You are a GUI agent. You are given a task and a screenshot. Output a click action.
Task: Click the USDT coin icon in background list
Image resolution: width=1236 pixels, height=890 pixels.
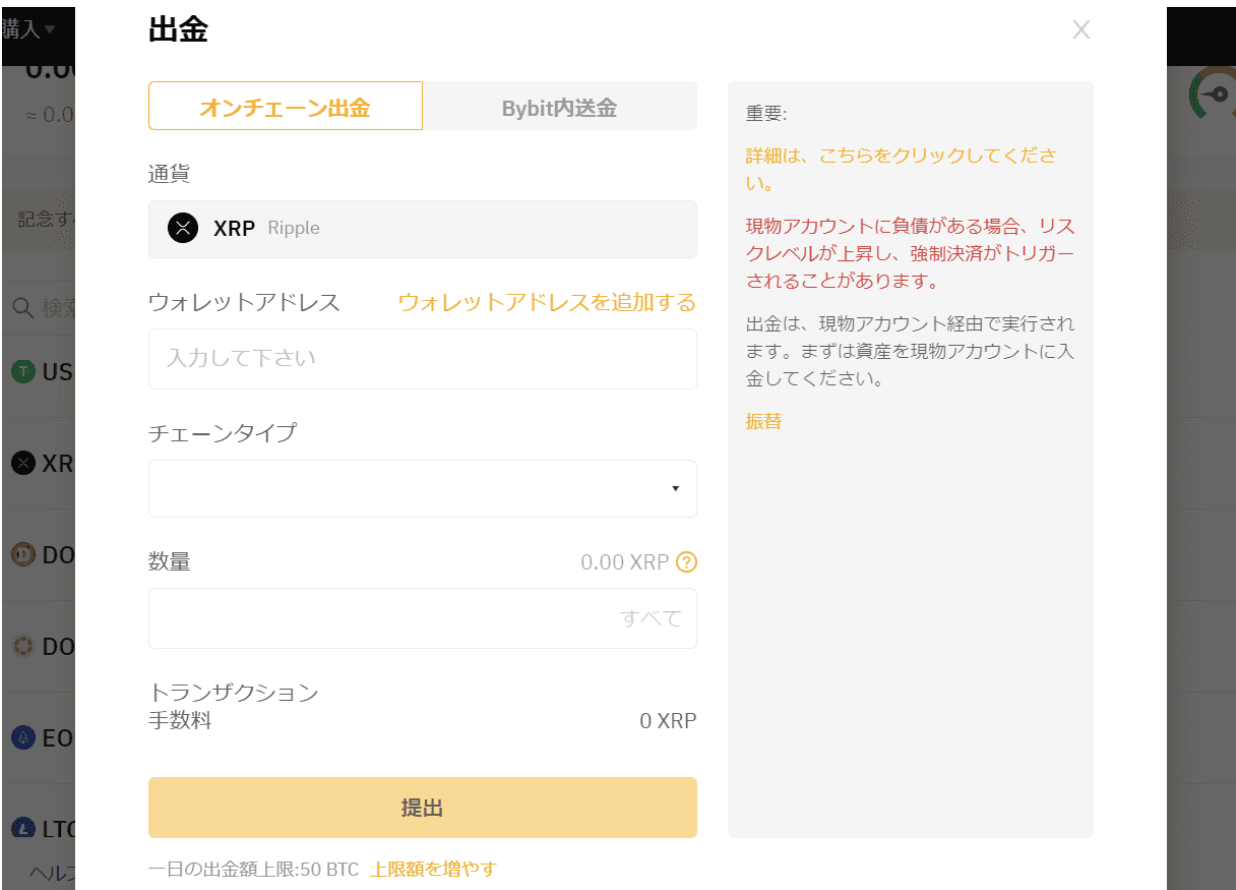point(23,372)
